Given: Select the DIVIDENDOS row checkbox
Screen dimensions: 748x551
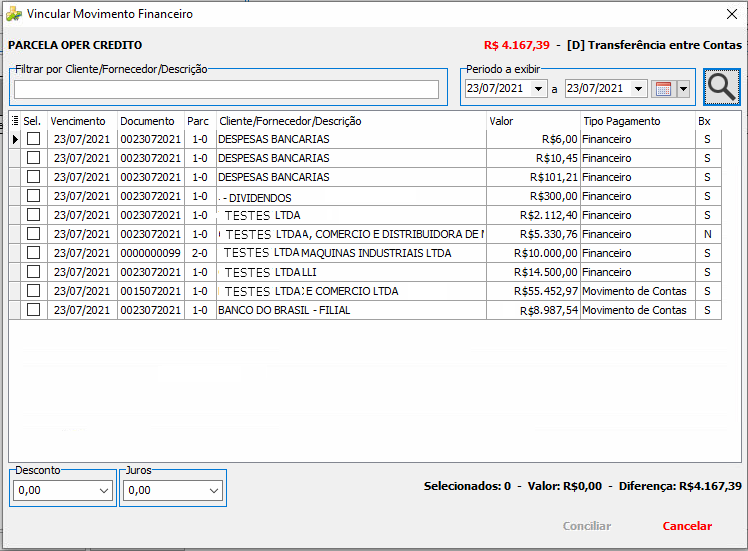Looking at the screenshot, I should [33, 196].
